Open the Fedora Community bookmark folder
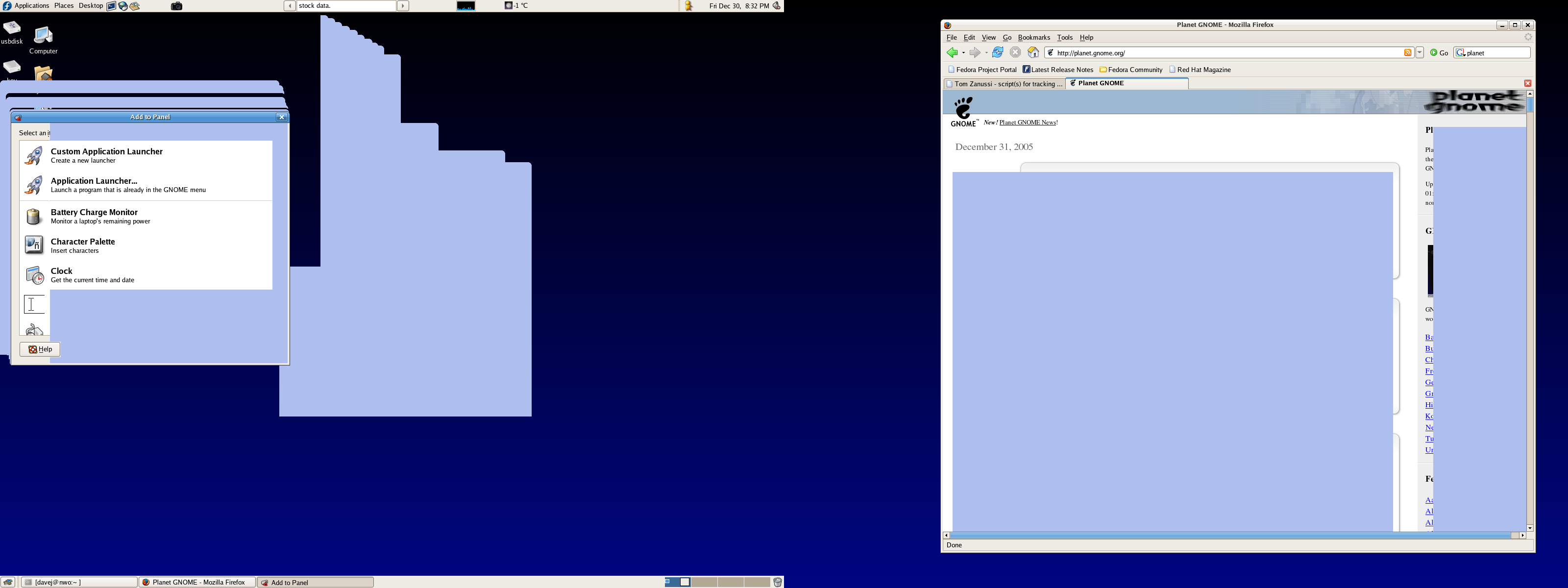1568x588 pixels. pos(1131,70)
